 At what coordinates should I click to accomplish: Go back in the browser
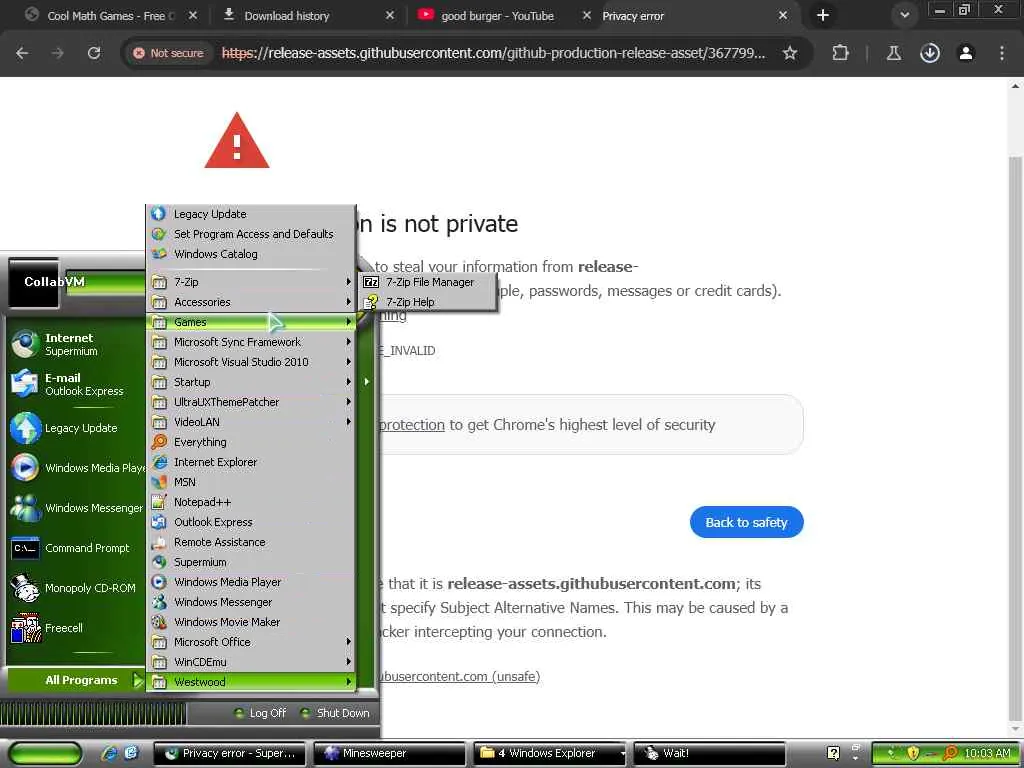[x=22, y=53]
